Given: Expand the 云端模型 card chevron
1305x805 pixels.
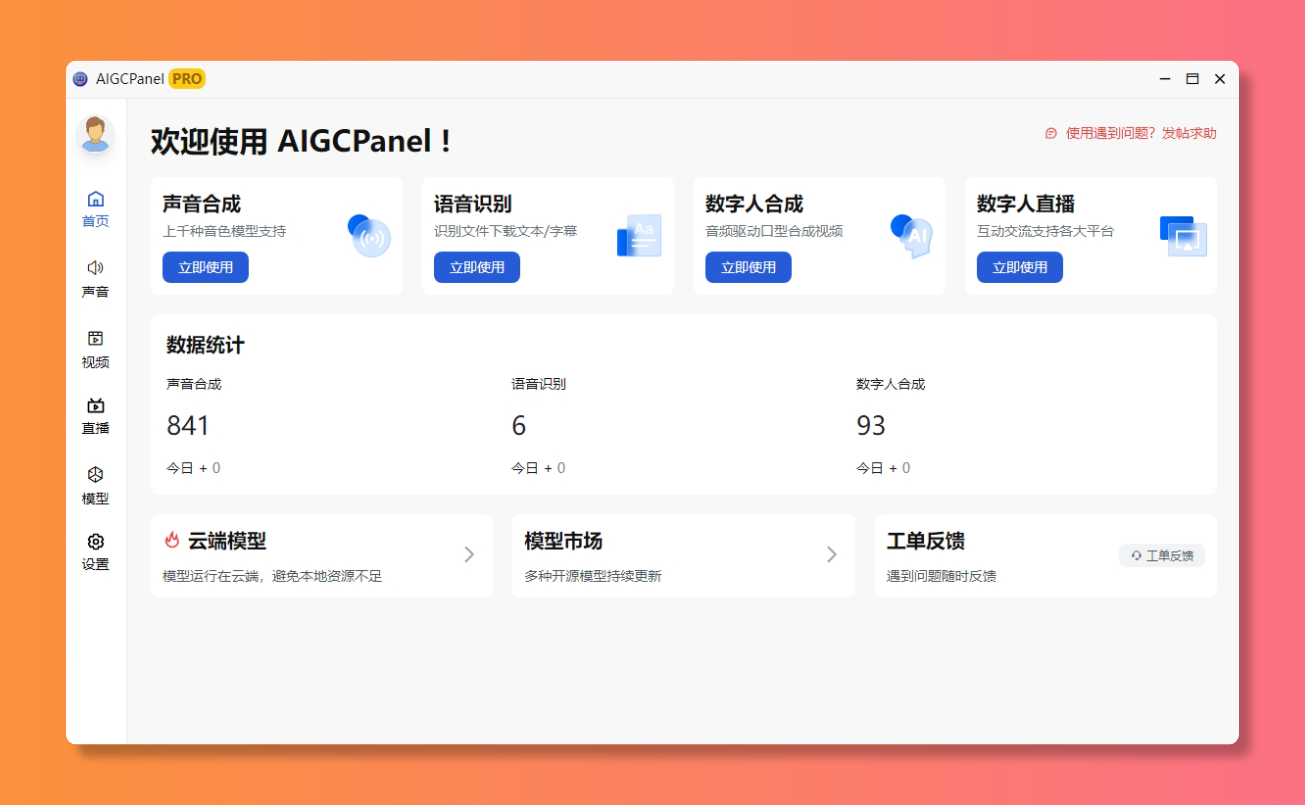Looking at the screenshot, I should point(468,554).
